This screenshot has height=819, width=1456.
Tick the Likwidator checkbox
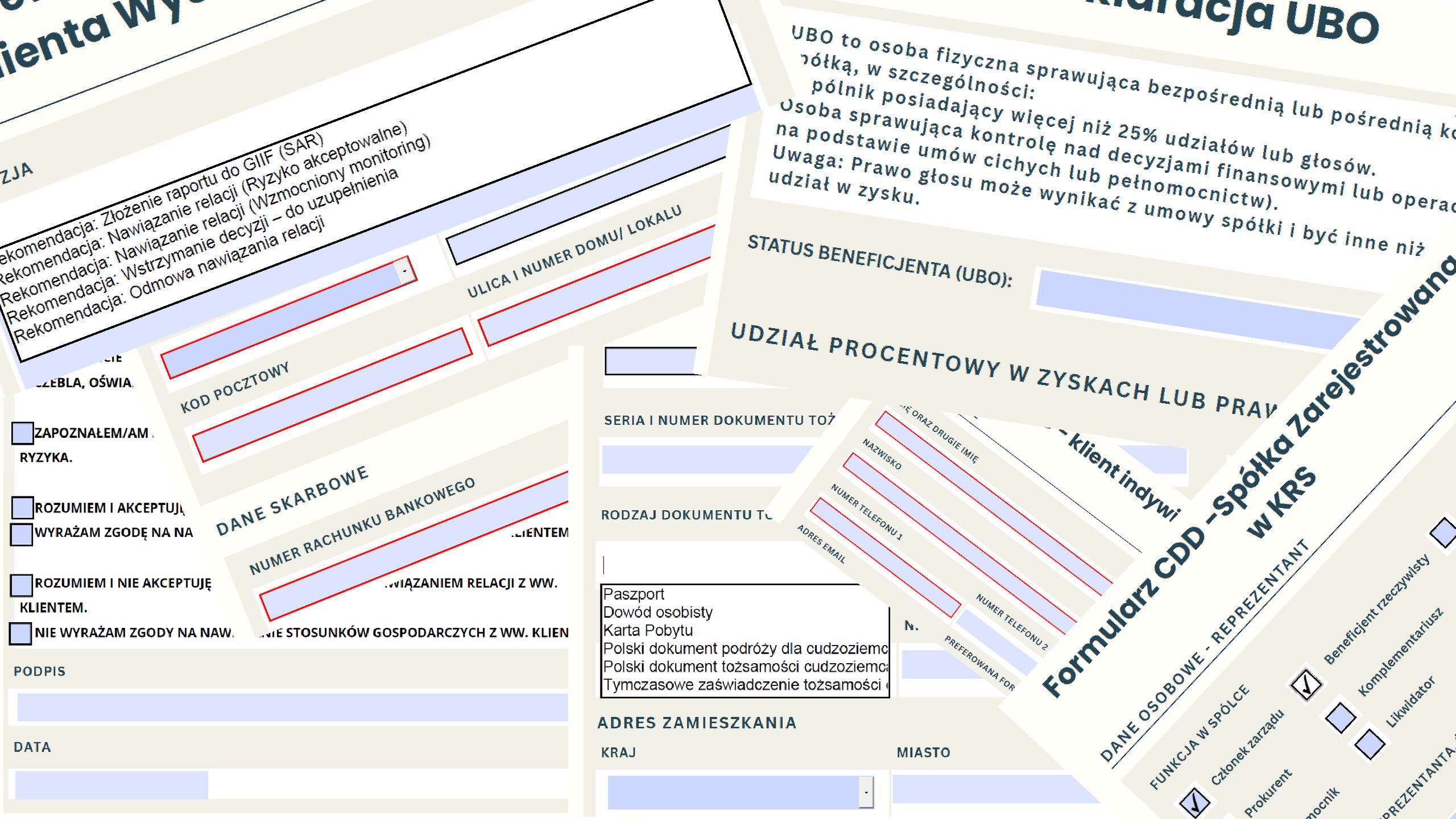point(1369,744)
